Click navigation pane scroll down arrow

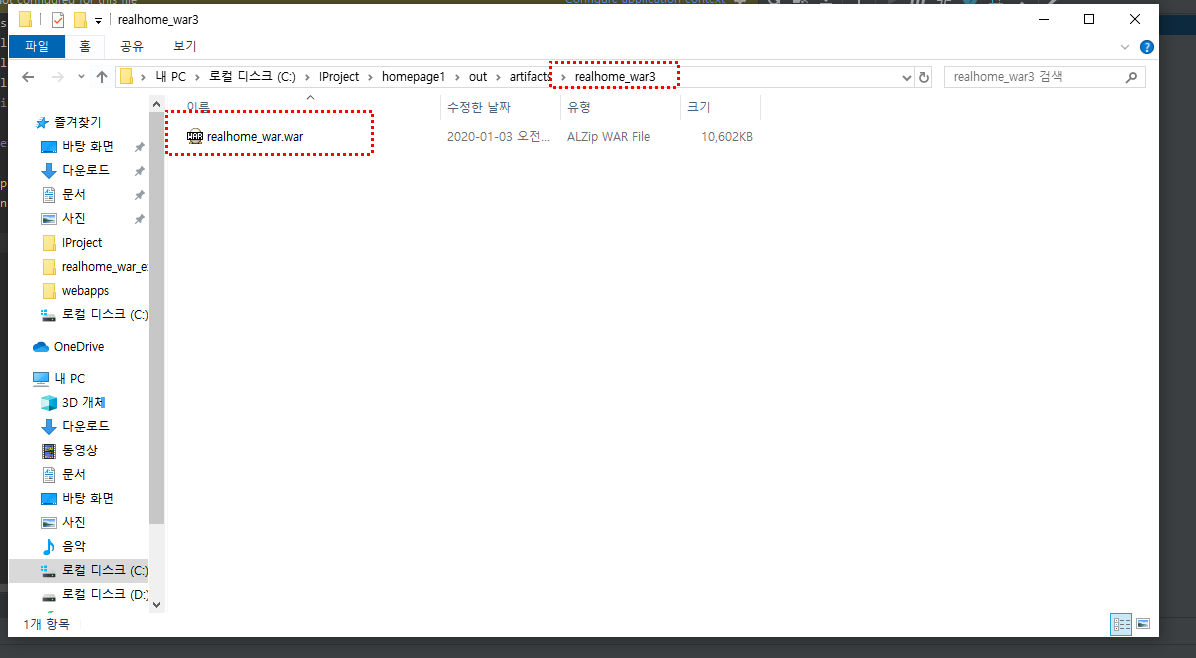tap(156, 605)
